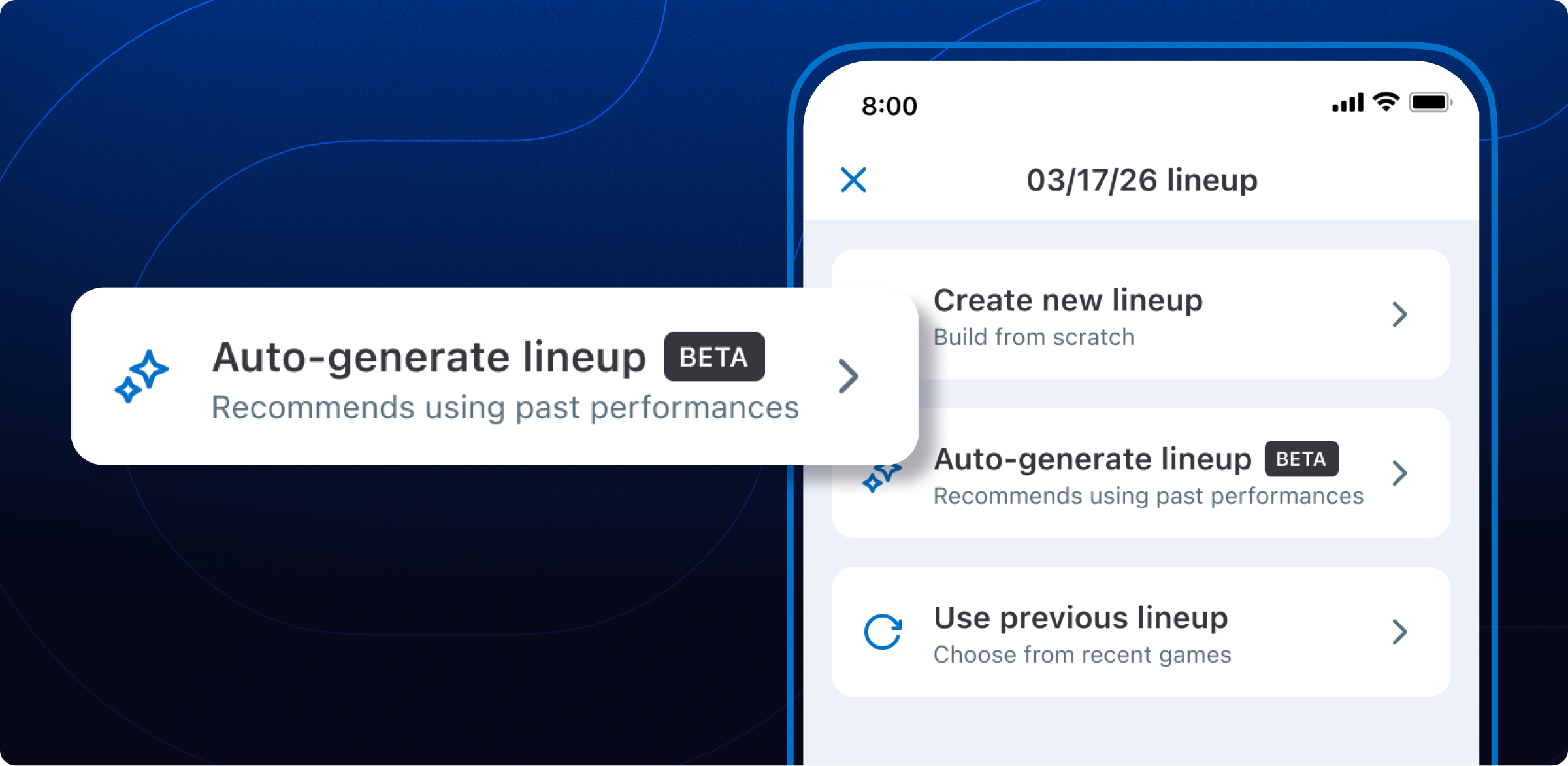Close the lineup screen with the X icon

point(853,180)
